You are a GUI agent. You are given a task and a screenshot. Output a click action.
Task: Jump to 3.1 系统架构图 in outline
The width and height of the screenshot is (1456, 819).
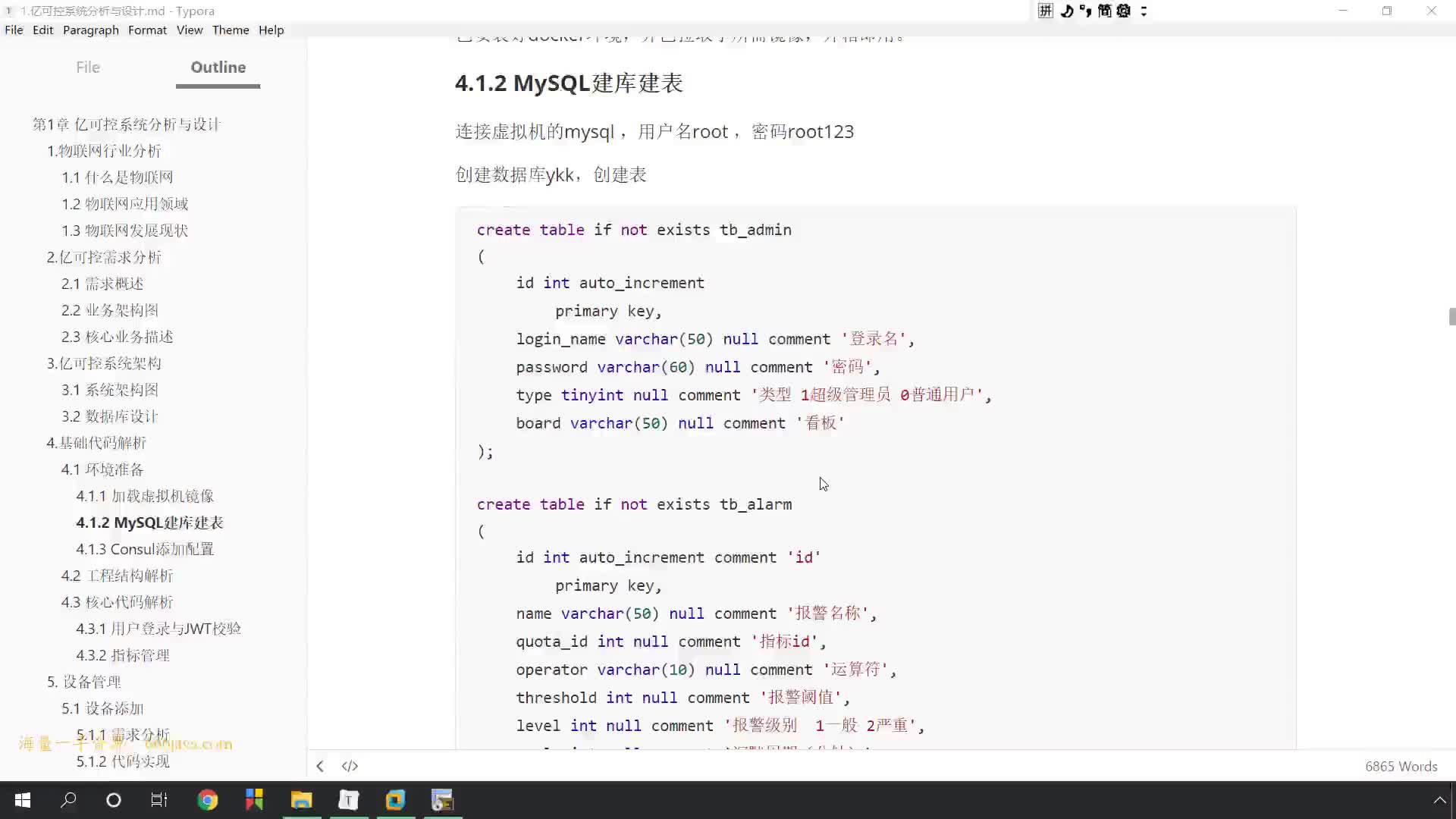tap(110, 390)
